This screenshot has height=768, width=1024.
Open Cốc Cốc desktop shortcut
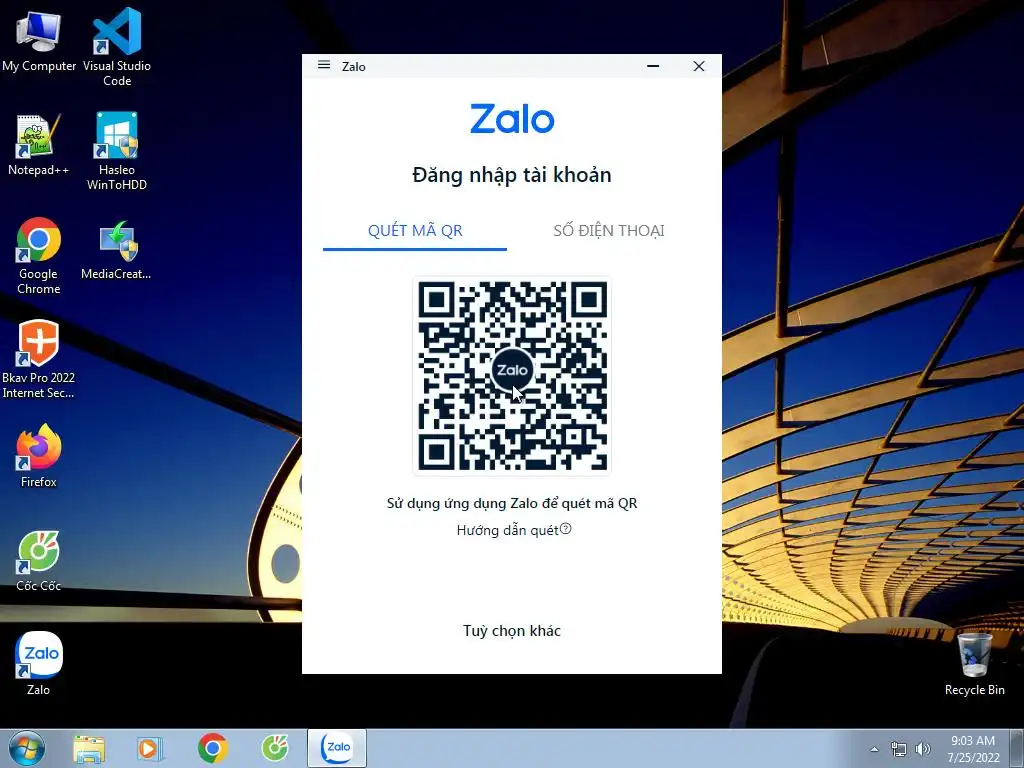pyautogui.click(x=39, y=561)
